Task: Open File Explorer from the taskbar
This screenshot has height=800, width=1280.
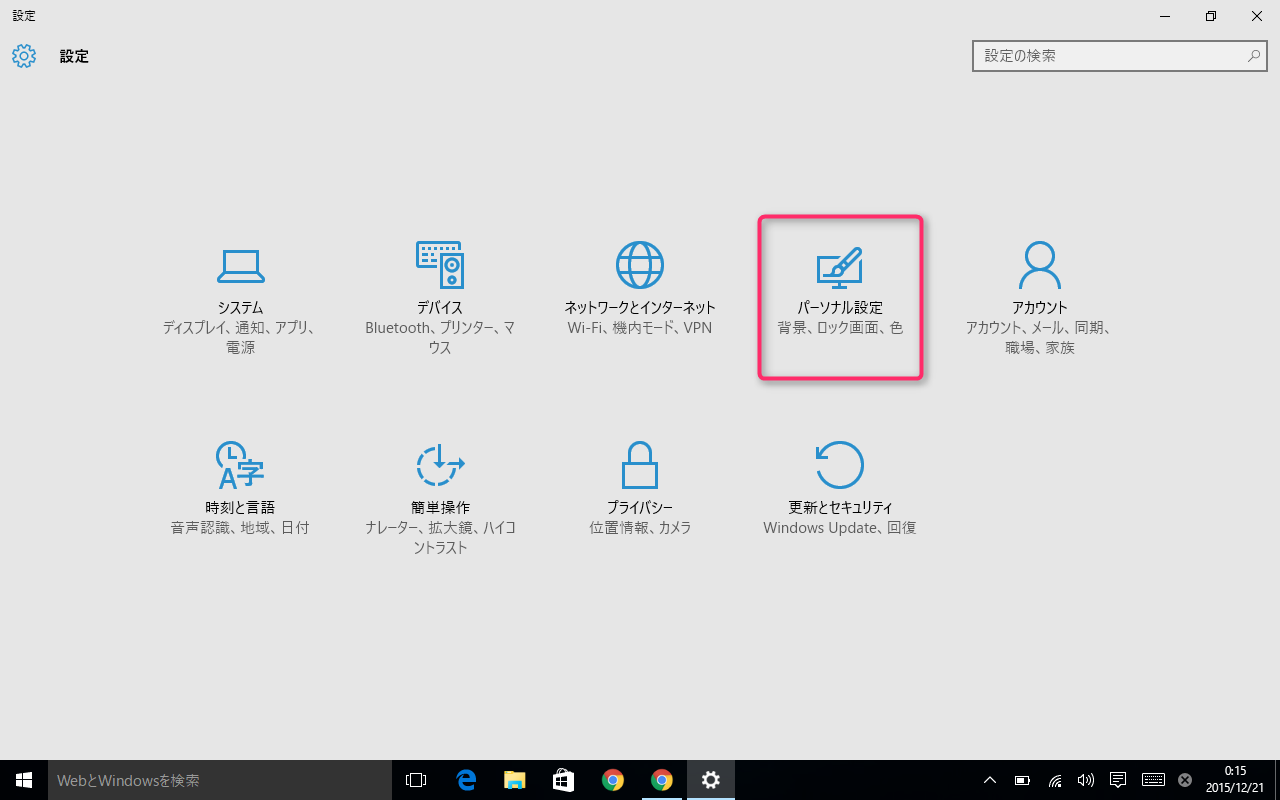Action: tap(515, 780)
